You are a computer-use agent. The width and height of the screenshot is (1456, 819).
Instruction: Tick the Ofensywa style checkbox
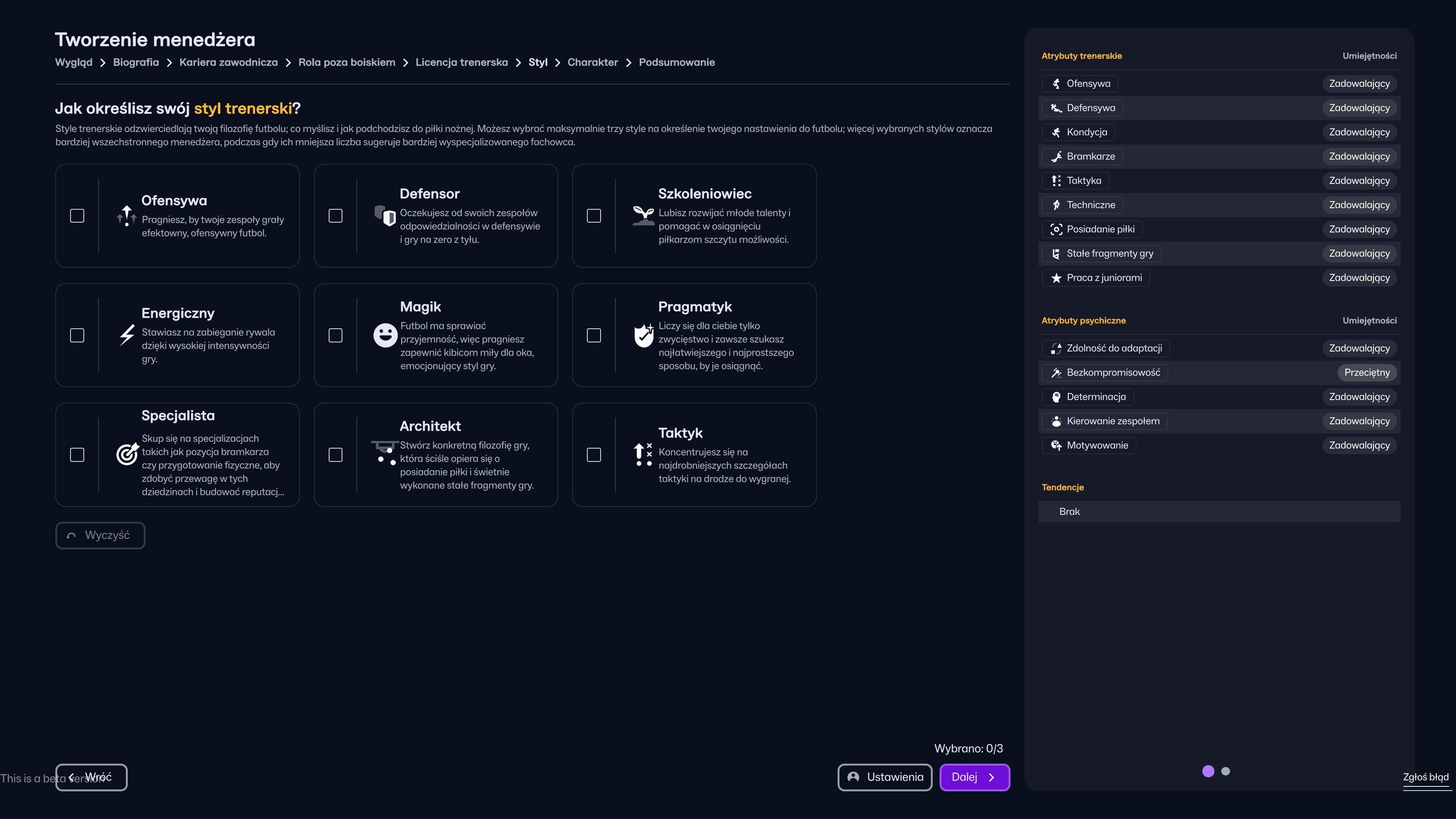pos(77,215)
